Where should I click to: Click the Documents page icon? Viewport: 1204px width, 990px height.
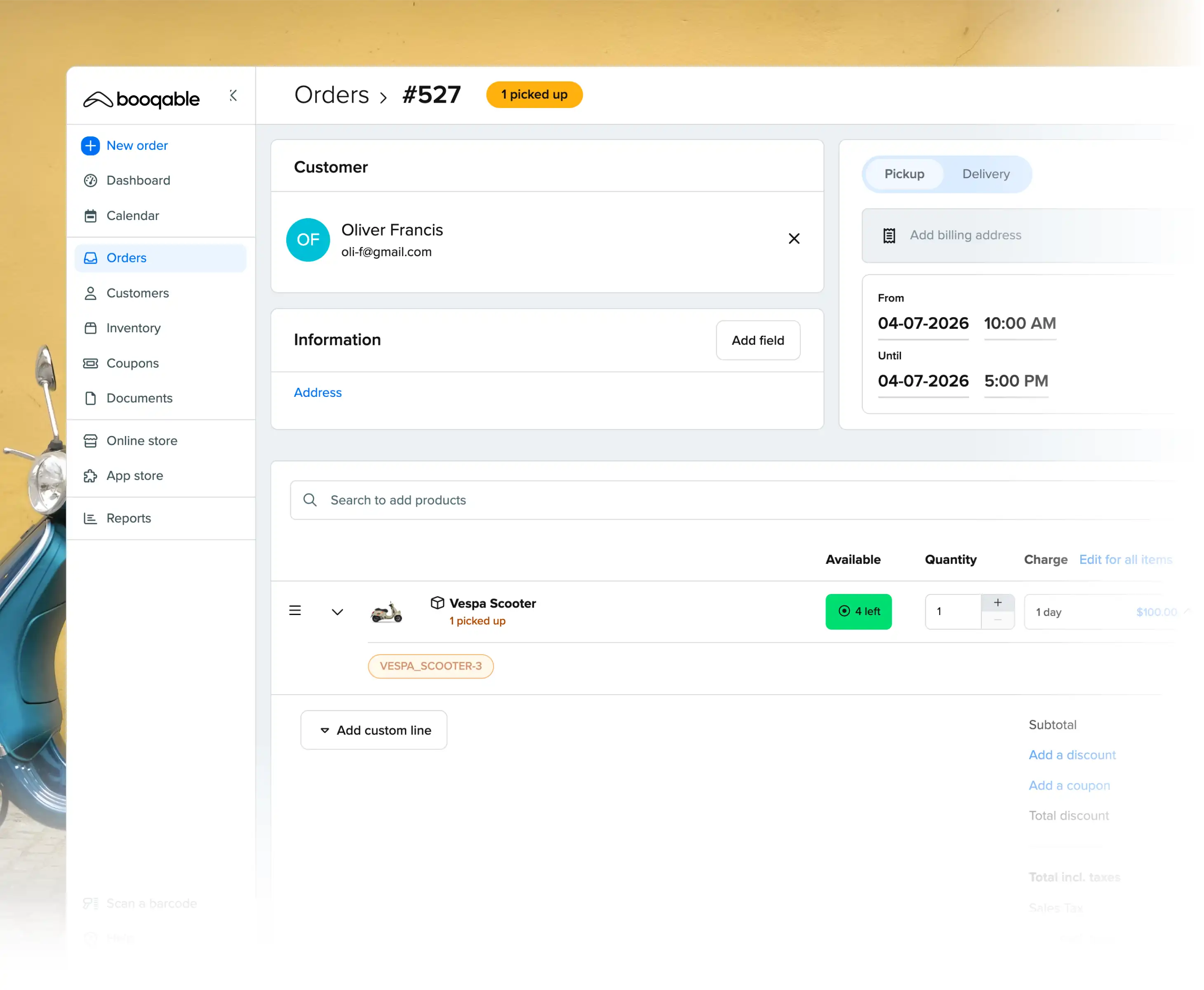(x=90, y=398)
